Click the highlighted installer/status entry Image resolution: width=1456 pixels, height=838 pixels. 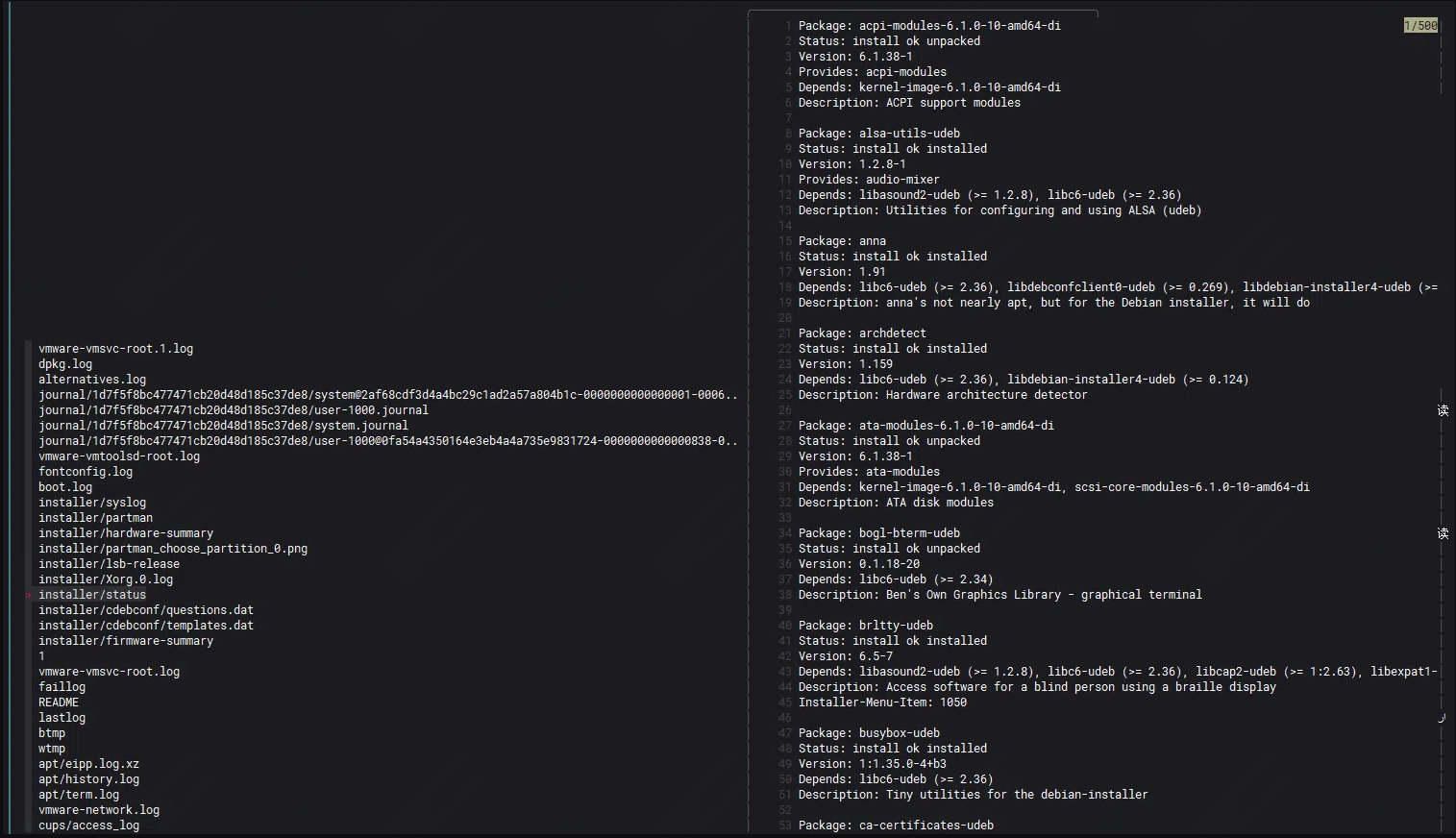pos(92,595)
